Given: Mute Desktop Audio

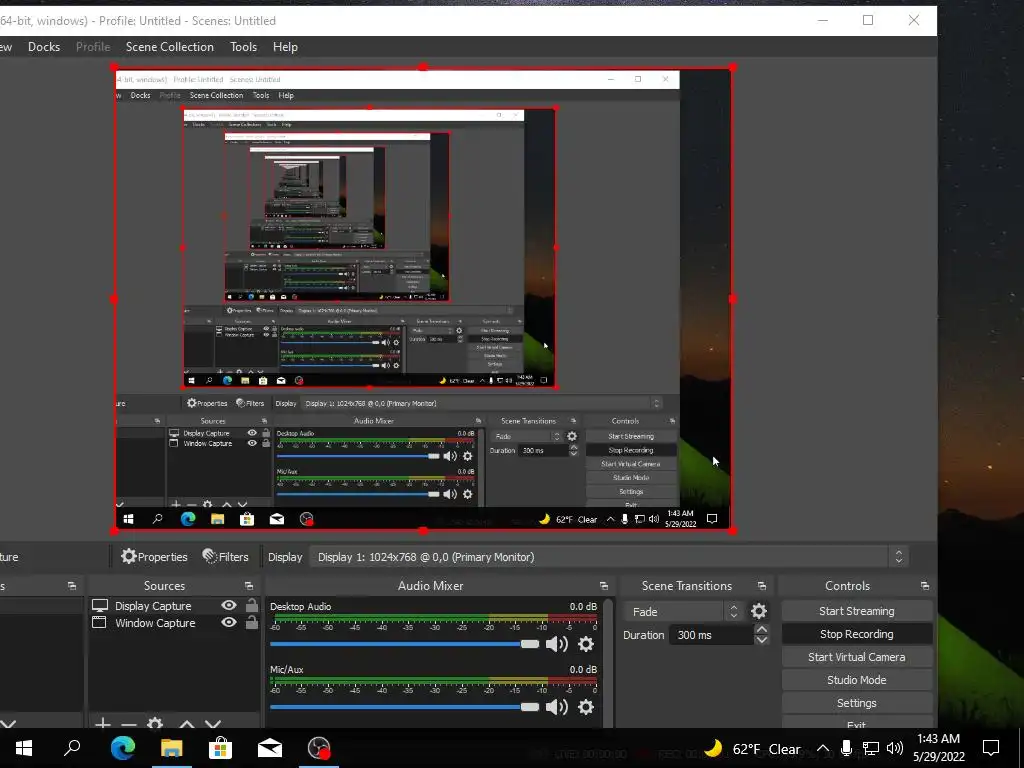Looking at the screenshot, I should (556, 645).
